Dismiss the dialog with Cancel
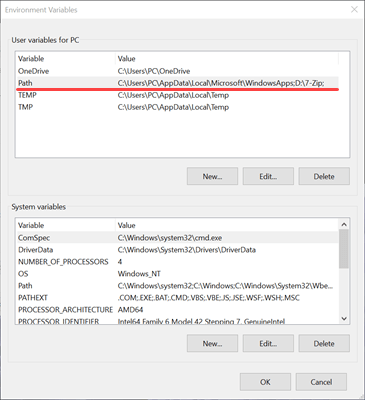 click(x=321, y=382)
